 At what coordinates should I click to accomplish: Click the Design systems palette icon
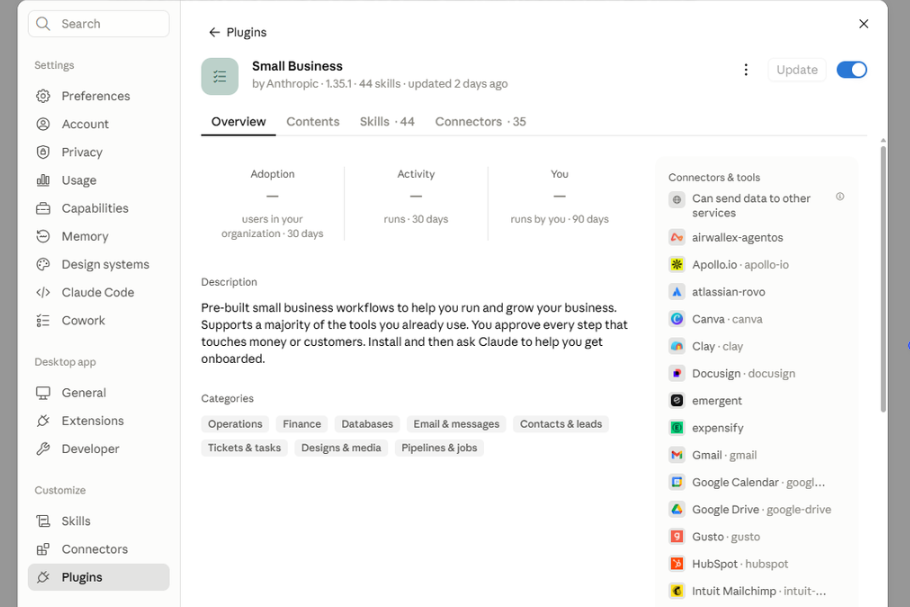(43, 265)
